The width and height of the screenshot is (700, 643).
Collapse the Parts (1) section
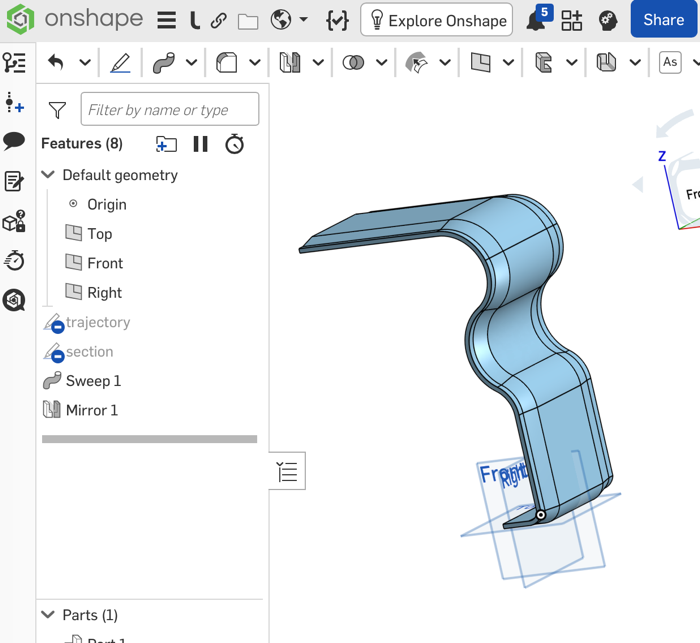coord(48,615)
